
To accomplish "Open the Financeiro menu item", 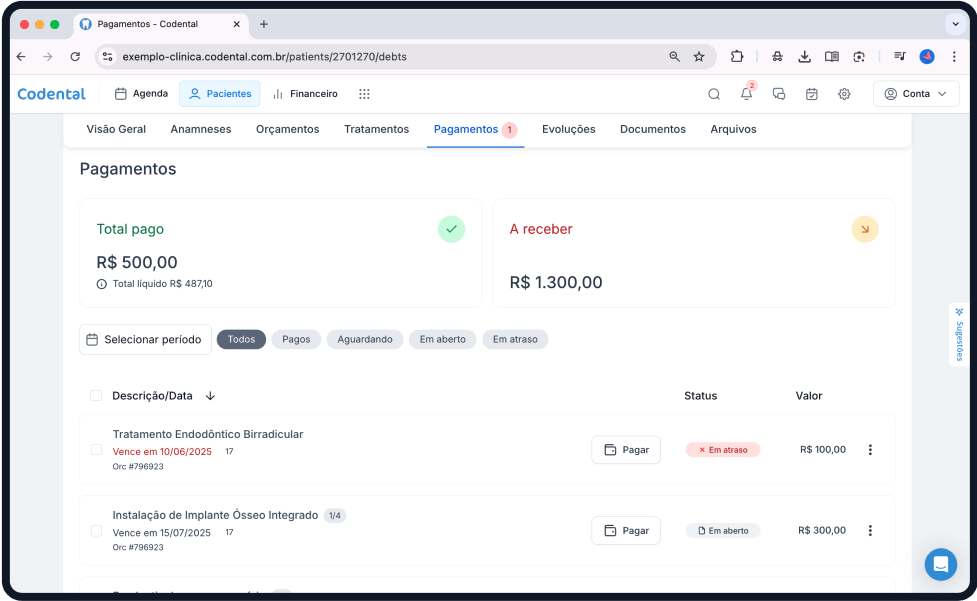I will (x=305, y=94).
